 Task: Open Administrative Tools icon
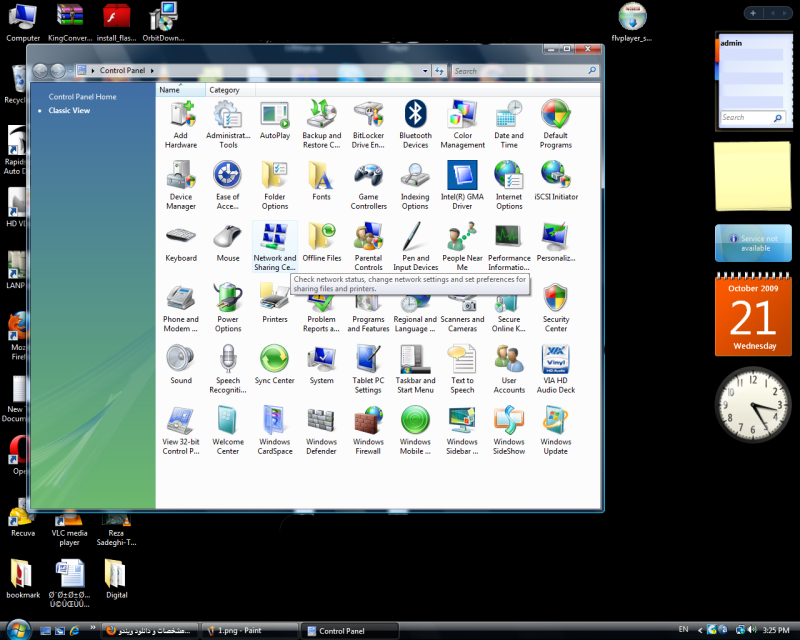point(228,124)
